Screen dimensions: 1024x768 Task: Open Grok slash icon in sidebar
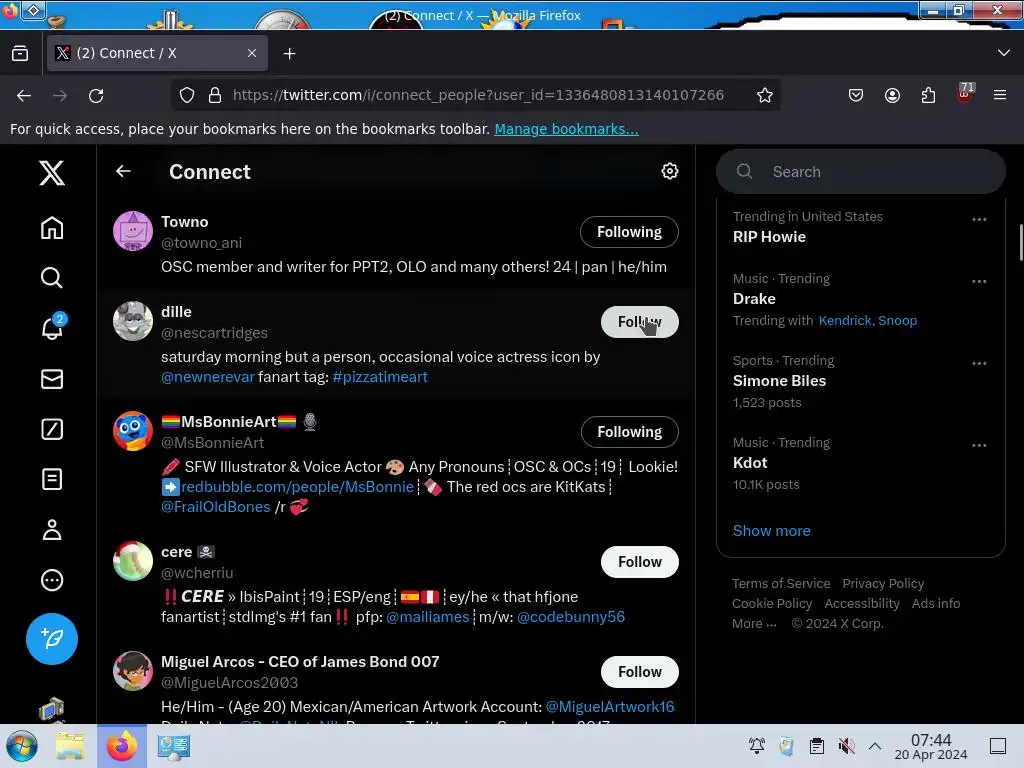(x=52, y=429)
